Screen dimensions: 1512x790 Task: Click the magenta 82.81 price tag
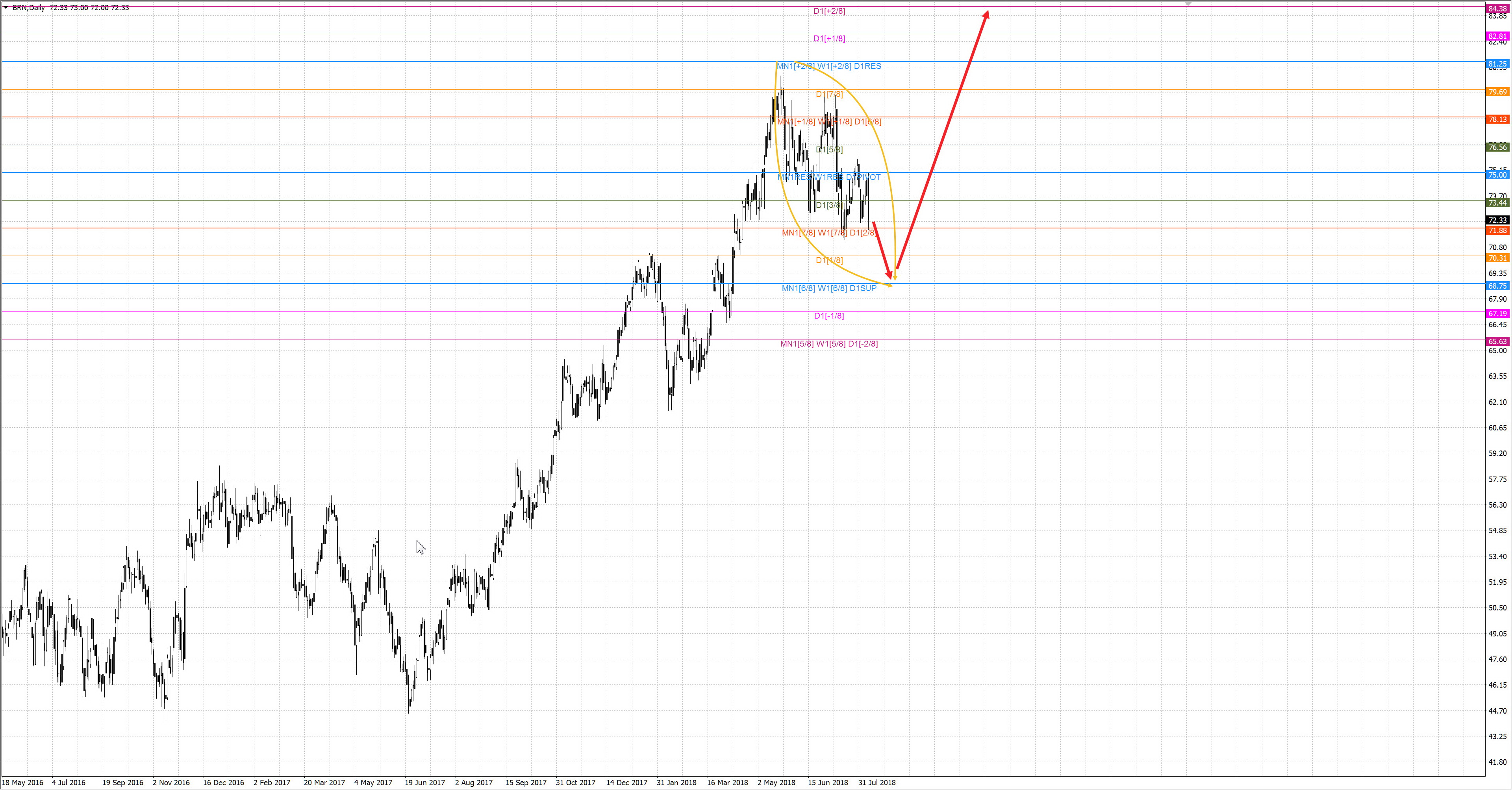tap(1497, 36)
